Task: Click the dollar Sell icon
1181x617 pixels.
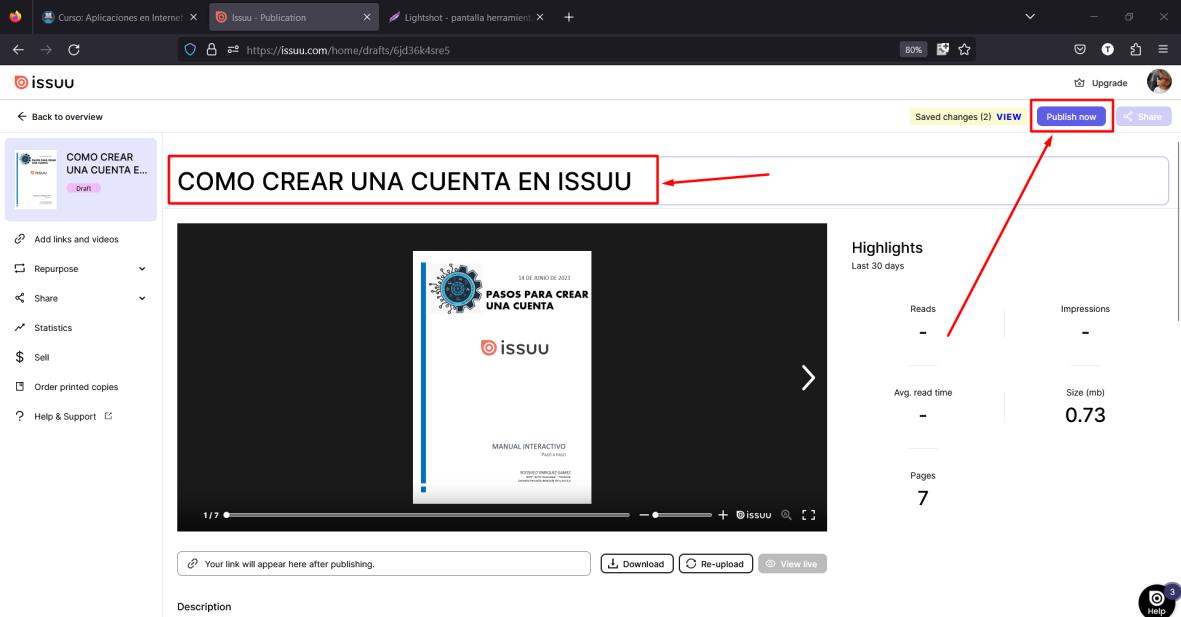Action: click(x=20, y=357)
